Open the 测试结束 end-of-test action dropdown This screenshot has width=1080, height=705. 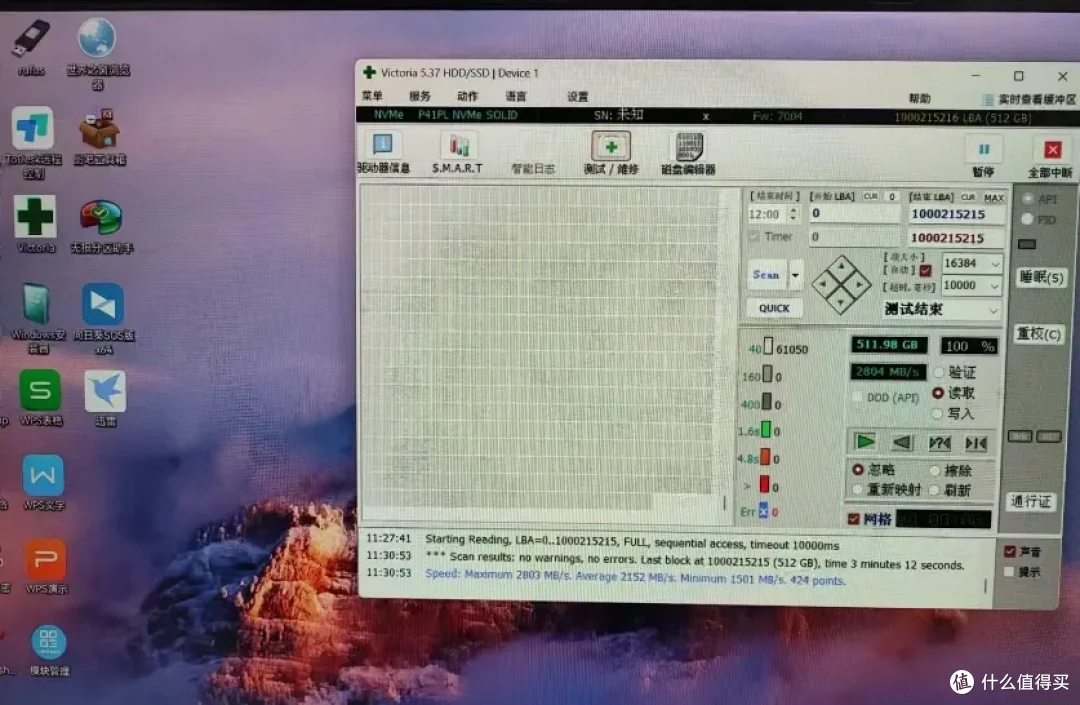point(994,309)
